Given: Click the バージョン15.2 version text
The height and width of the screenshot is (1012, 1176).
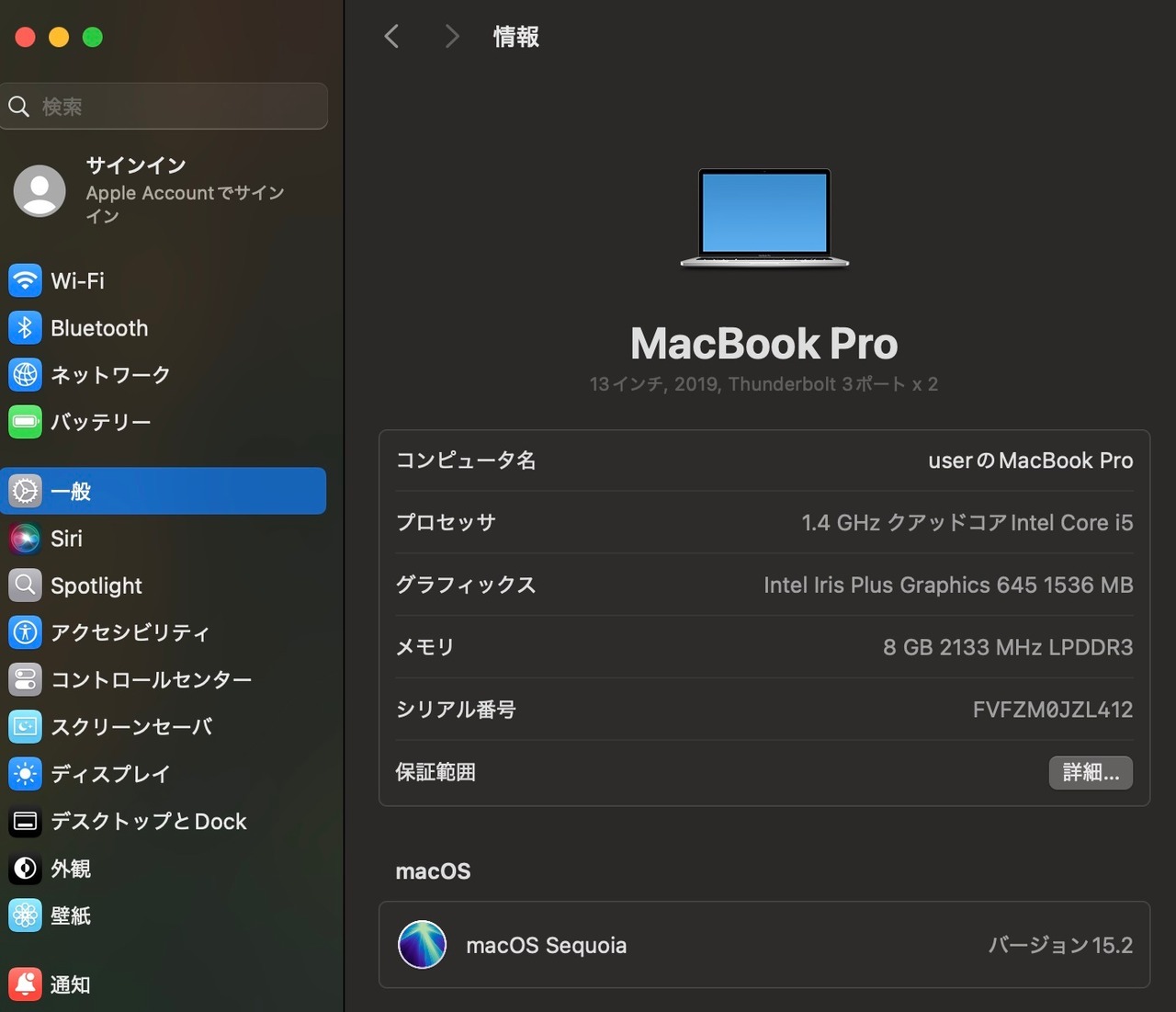Looking at the screenshot, I should click(1060, 945).
